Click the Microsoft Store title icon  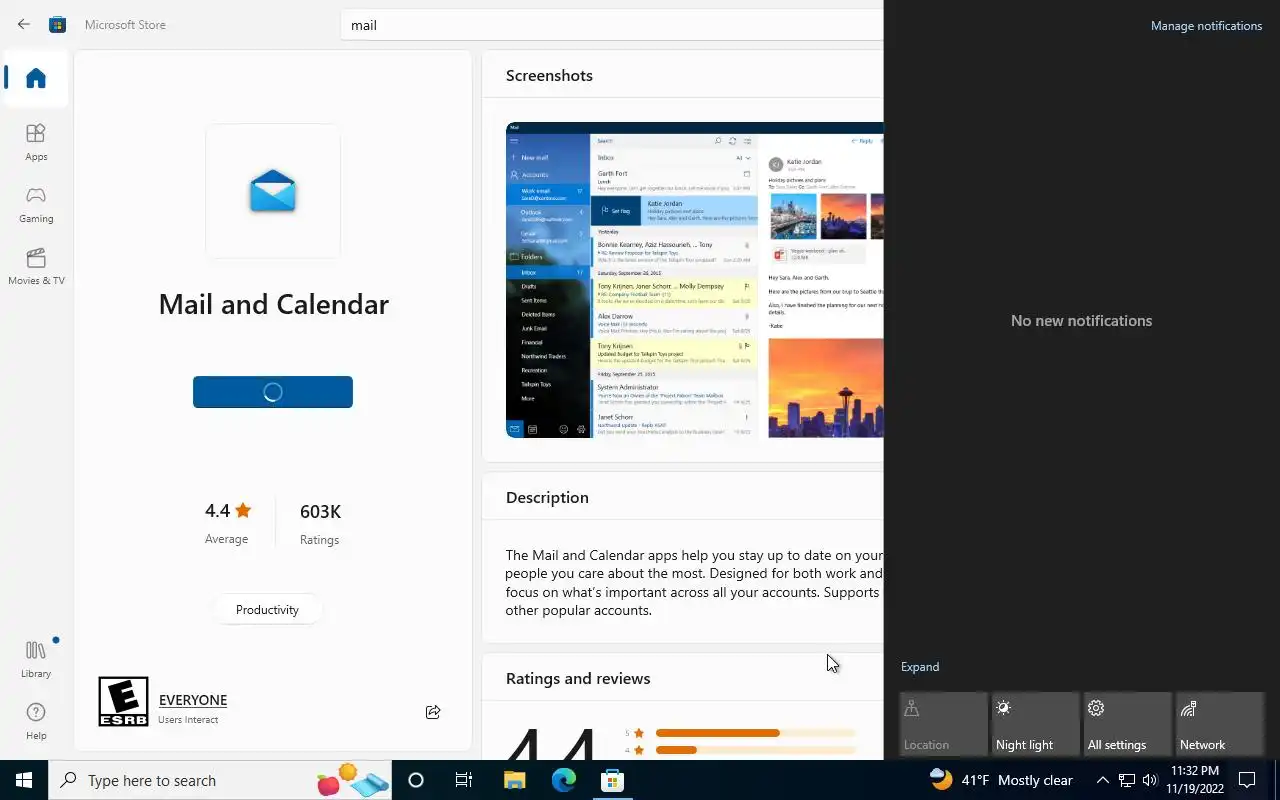pos(58,25)
